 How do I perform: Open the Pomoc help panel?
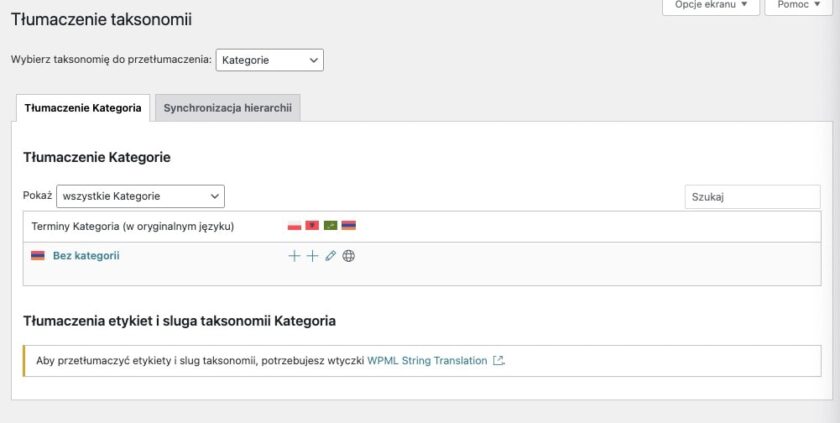pos(798,5)
